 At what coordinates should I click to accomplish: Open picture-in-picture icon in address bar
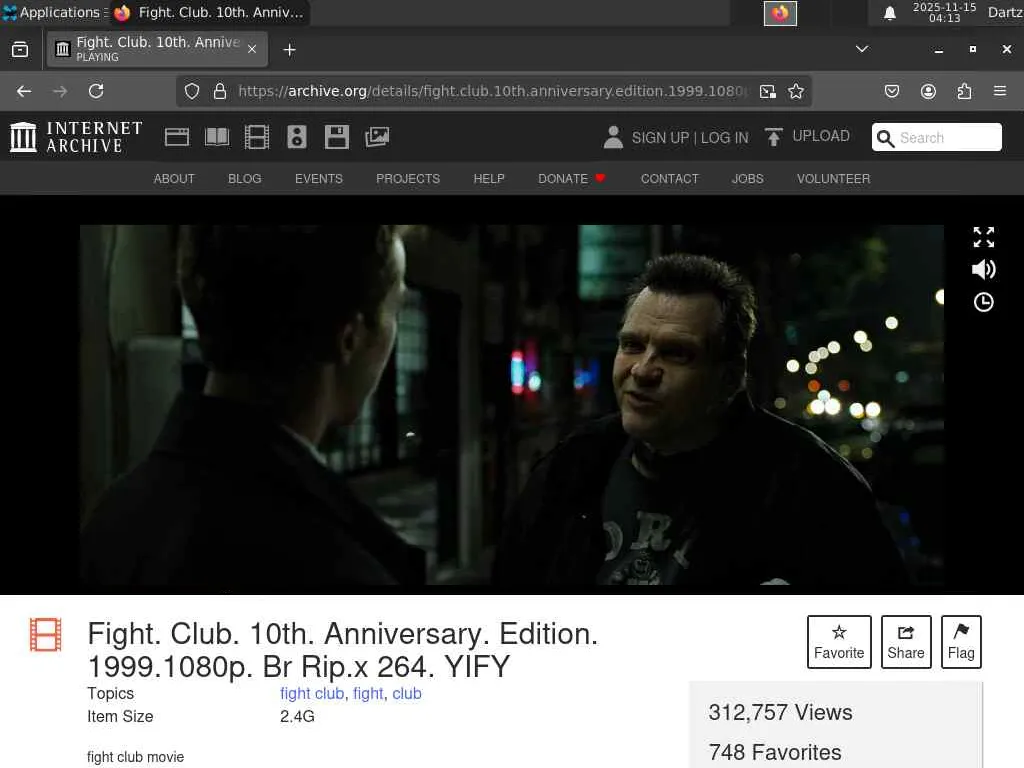pyautogui.click(x=768, y=91)
